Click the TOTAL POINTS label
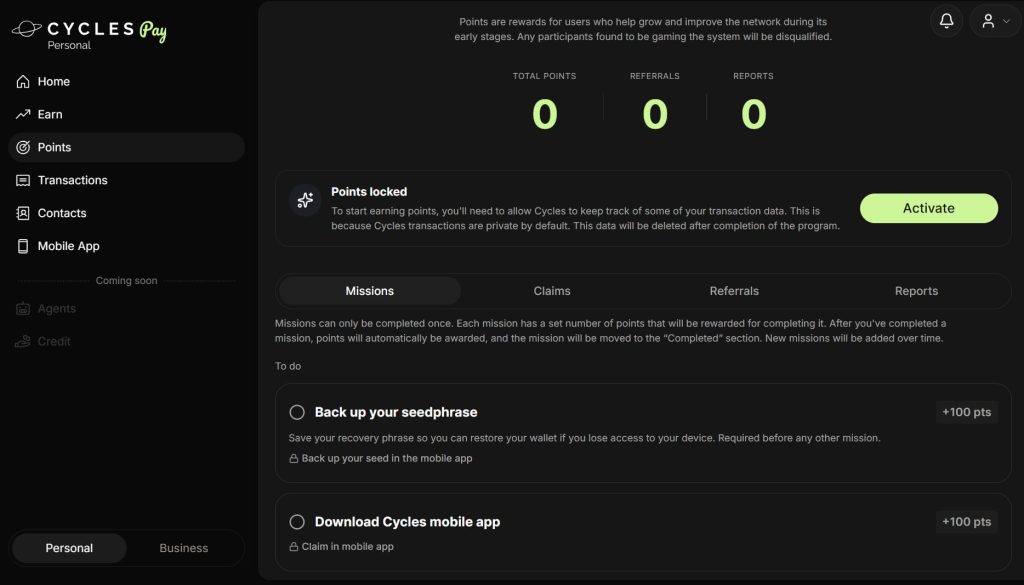1024x585 pixels. (x=545, y=76)
